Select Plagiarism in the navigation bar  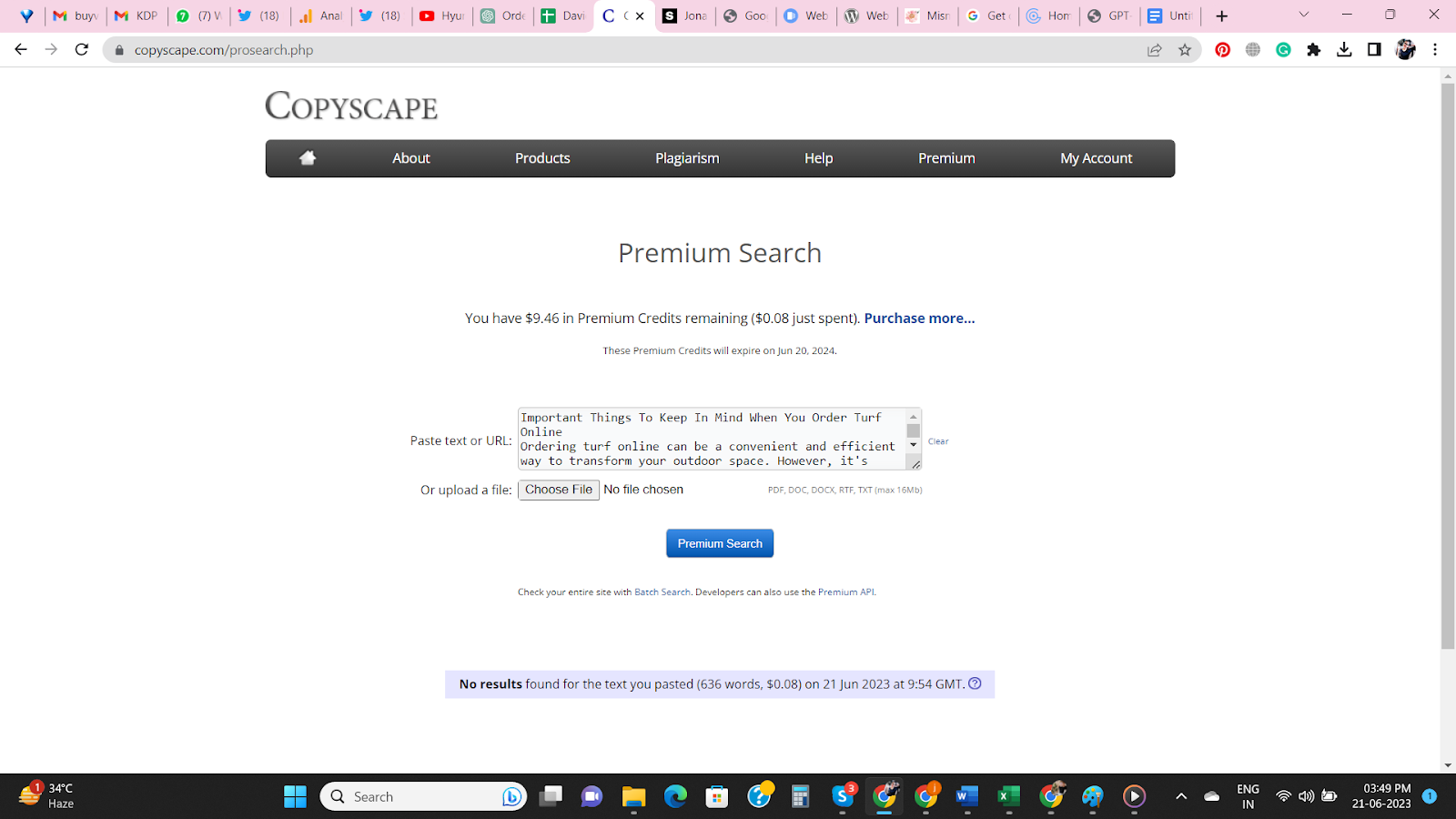point(687,158)
